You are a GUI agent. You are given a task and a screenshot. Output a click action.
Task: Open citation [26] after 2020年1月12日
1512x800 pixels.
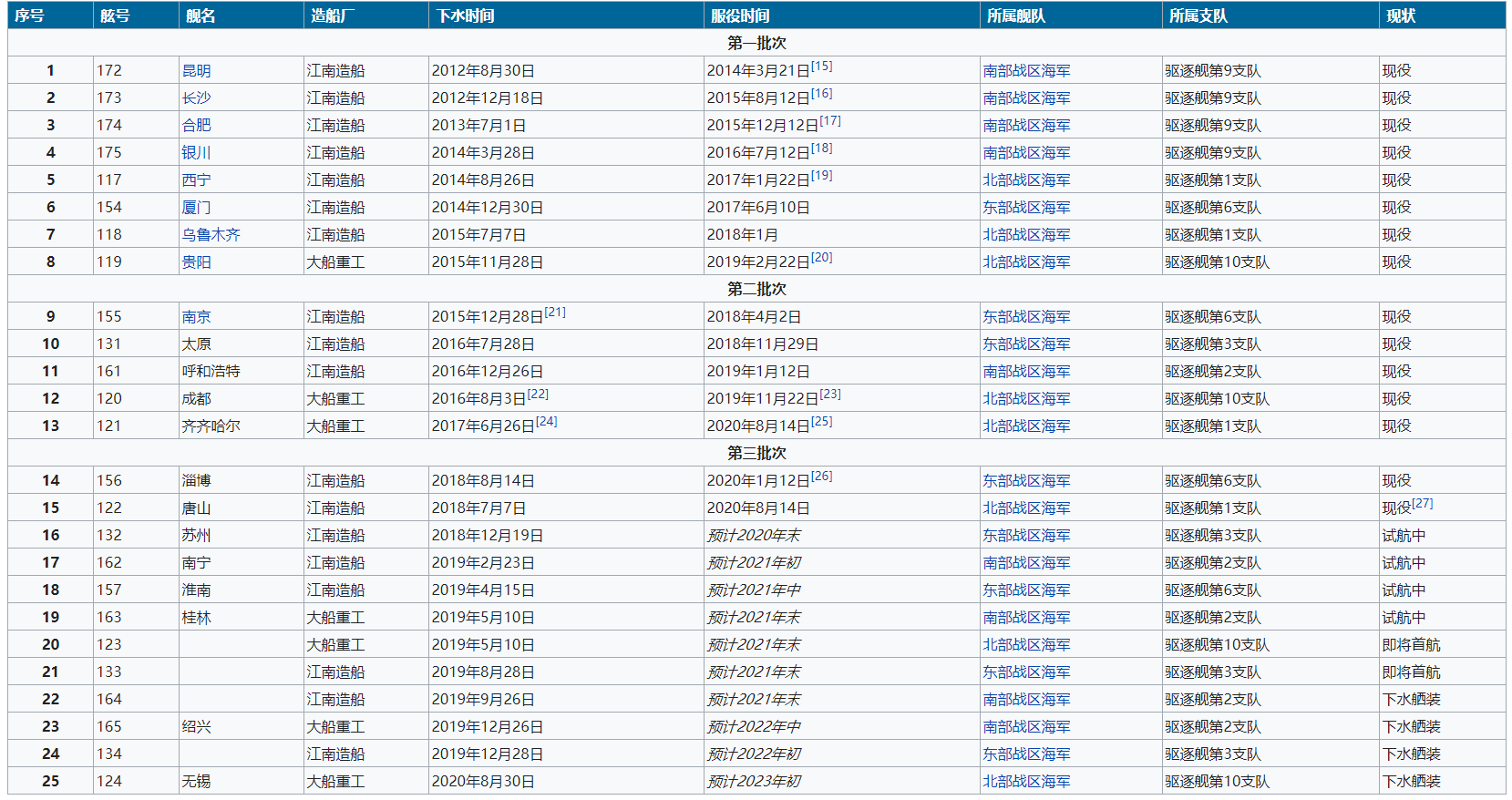pos(821,477)
